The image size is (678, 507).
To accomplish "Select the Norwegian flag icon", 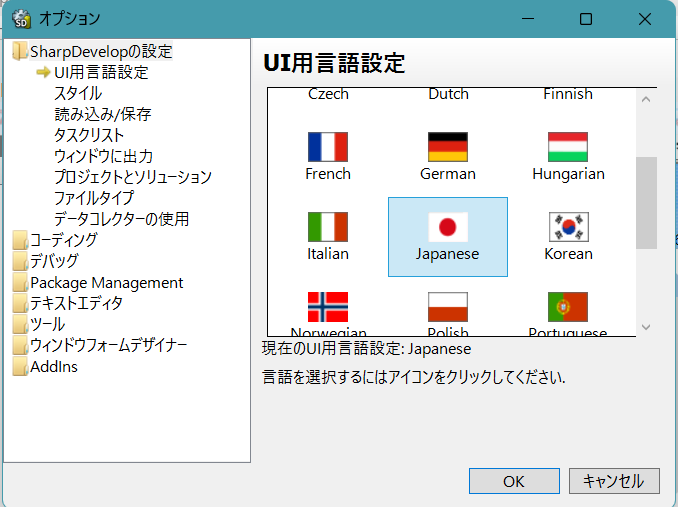I will click(x=327, y=307).
